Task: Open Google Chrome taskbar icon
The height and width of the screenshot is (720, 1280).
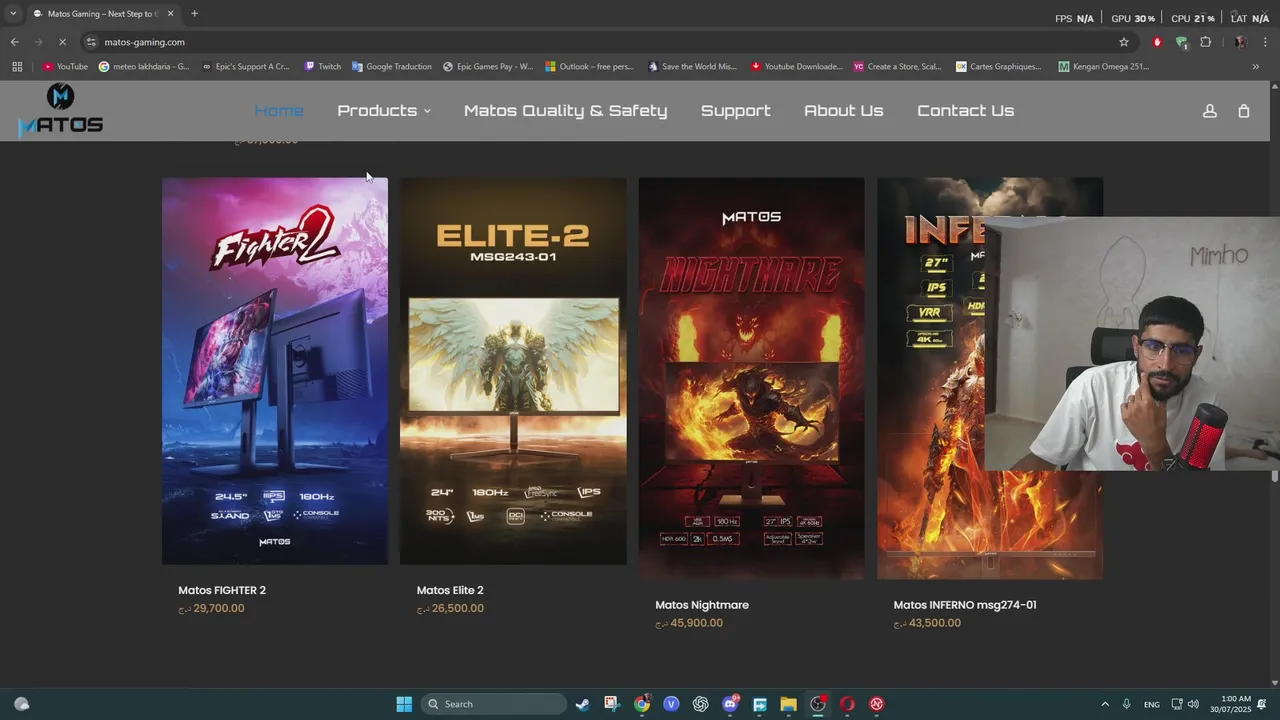Action: point(641,704)
